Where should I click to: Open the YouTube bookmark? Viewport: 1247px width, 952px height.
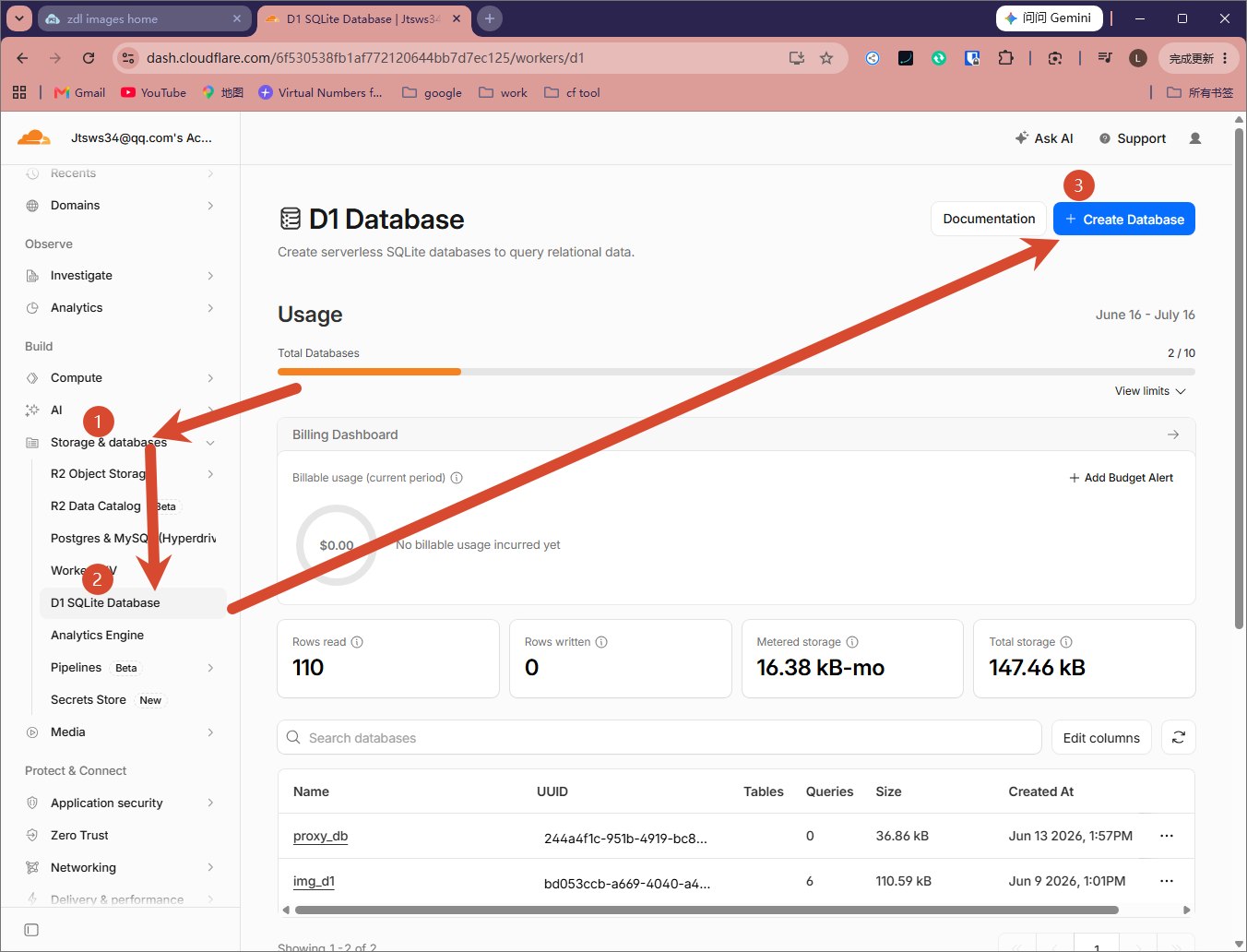pos(153,92)
